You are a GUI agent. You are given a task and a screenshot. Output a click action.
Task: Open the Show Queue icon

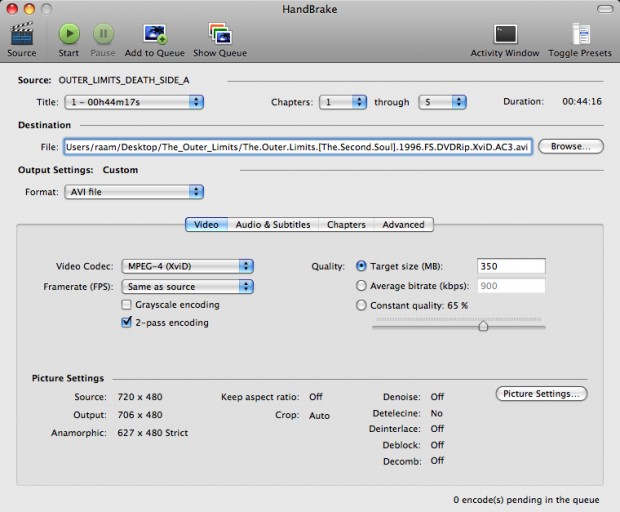coord(220,33)
